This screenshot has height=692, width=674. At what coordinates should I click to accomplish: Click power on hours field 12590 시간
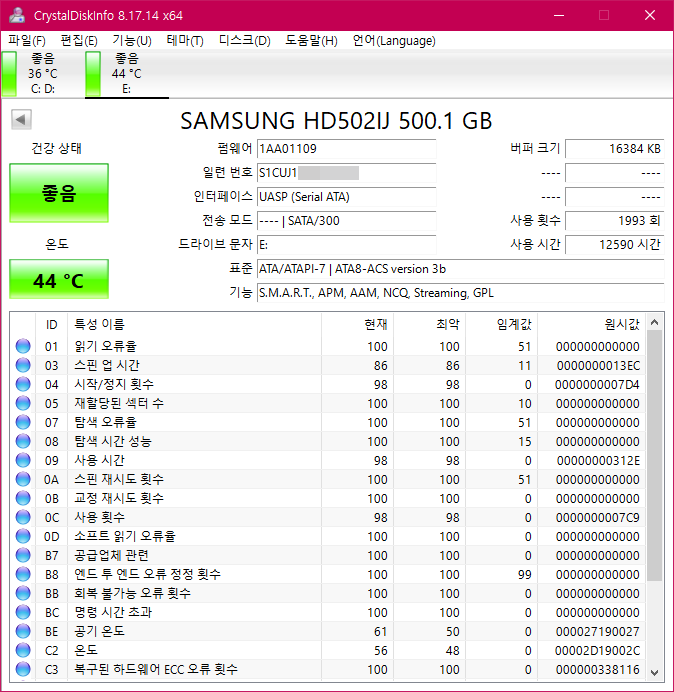[x=614, y=244]
